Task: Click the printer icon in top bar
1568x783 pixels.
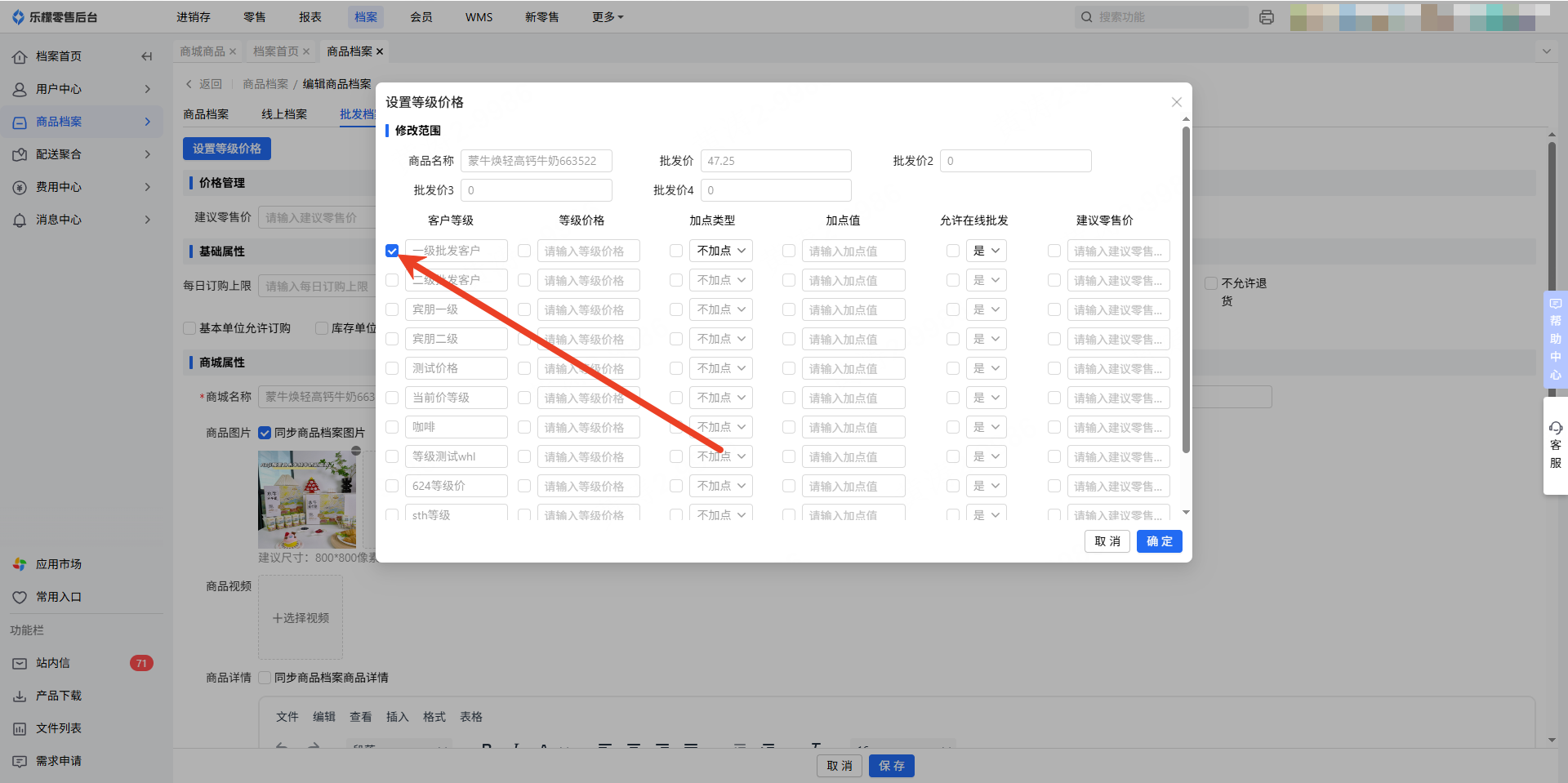Action: pyautogui.click(x=1267, y=17)
